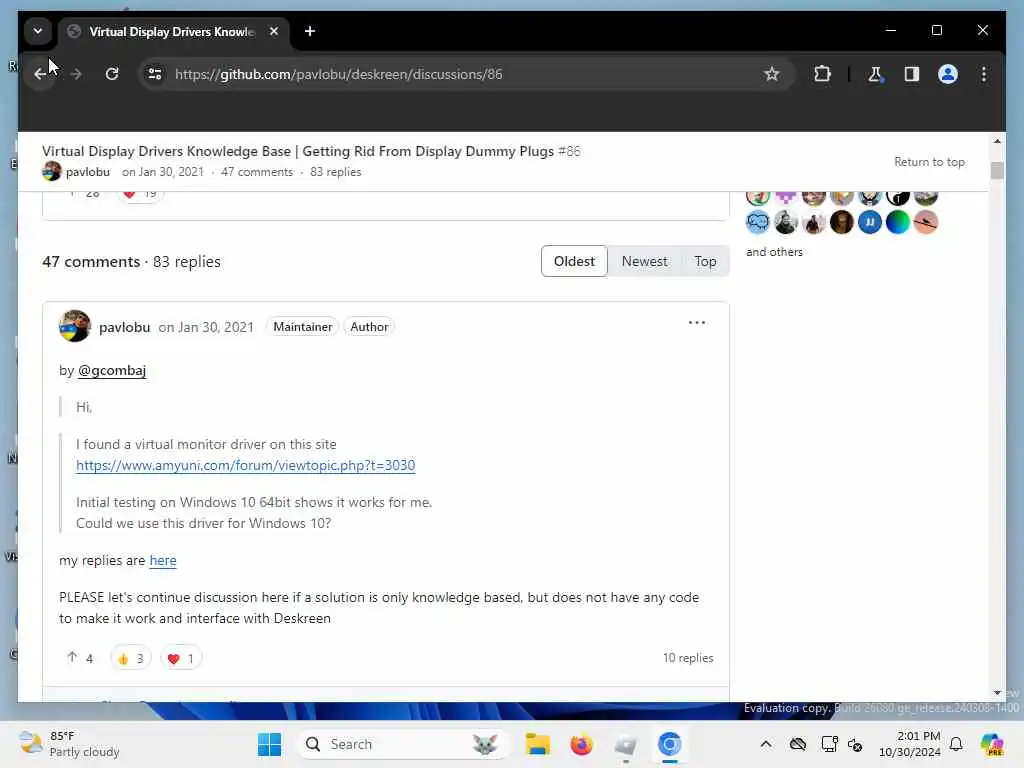Click the blue participant avatar in sidebar
Viewport: 1024px width, 768px height.
[869, 223]
